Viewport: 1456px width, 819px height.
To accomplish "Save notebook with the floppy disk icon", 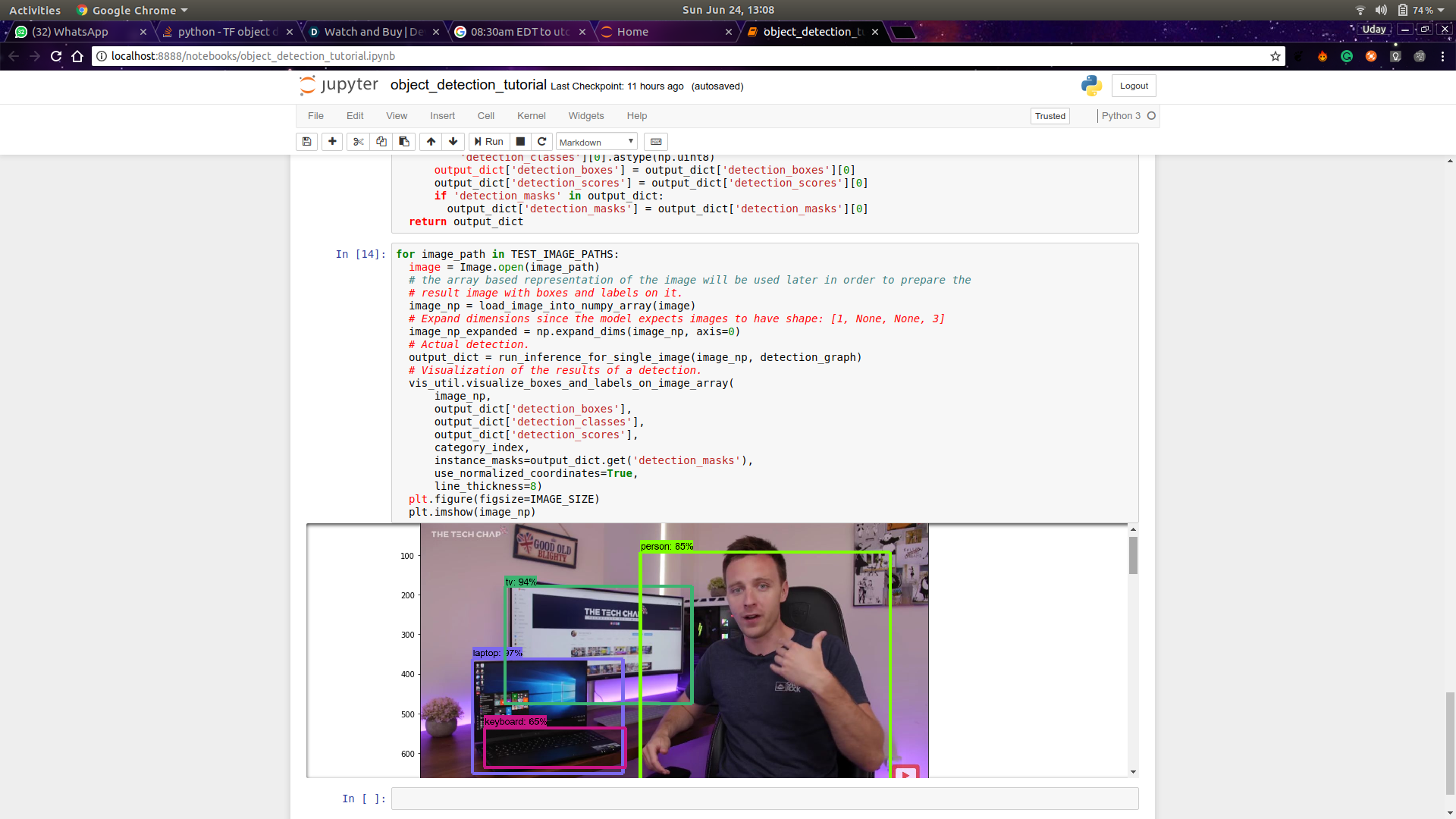I will click(306, 142).
